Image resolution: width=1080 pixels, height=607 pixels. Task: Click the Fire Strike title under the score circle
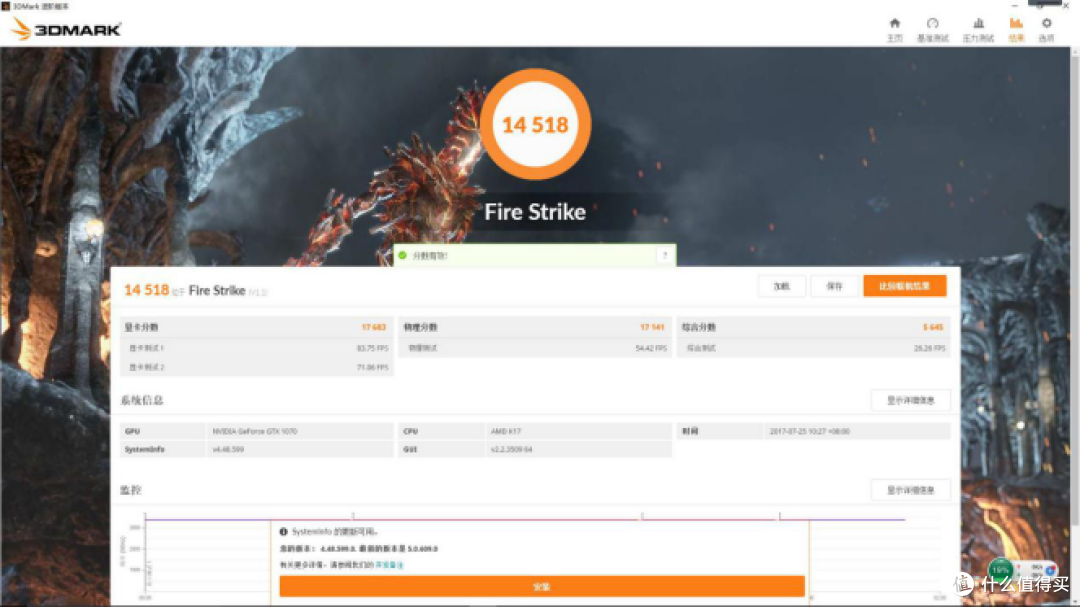[x=535, y=212]
